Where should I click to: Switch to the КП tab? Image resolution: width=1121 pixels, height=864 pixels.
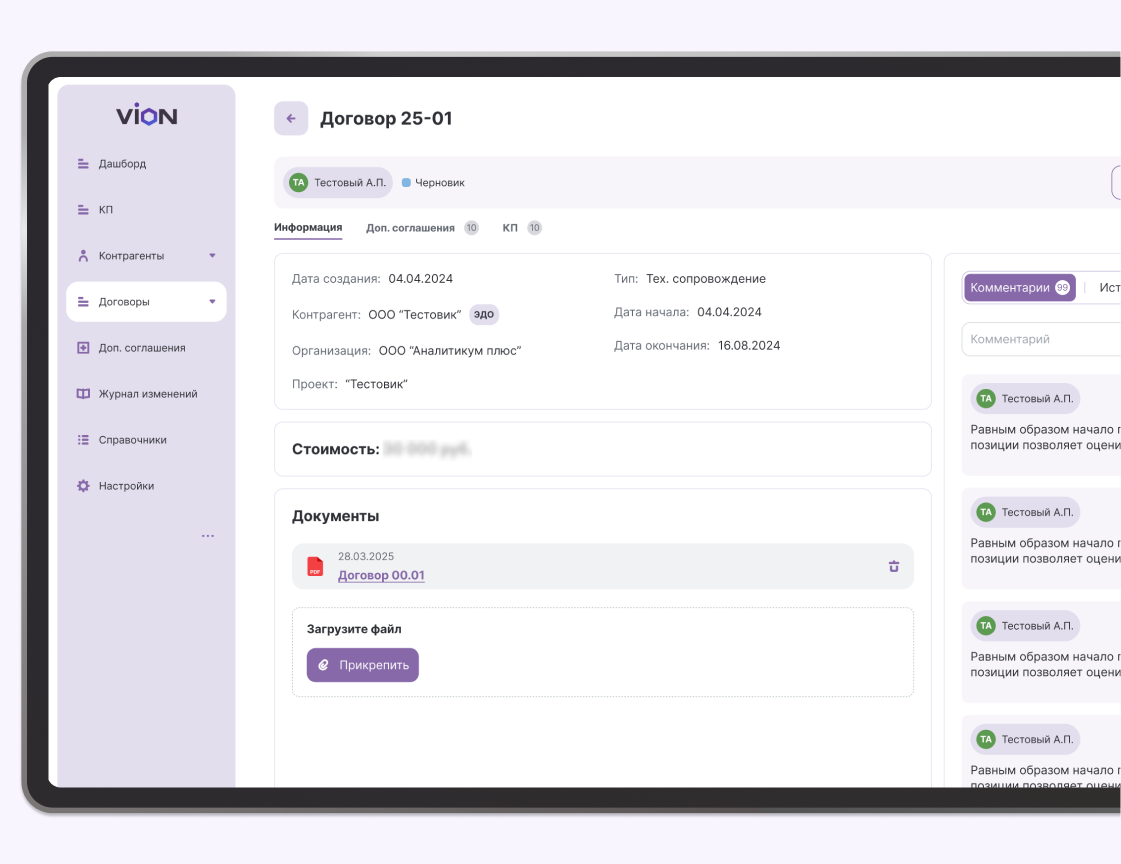pyautogui.click(x=511, y=228)
